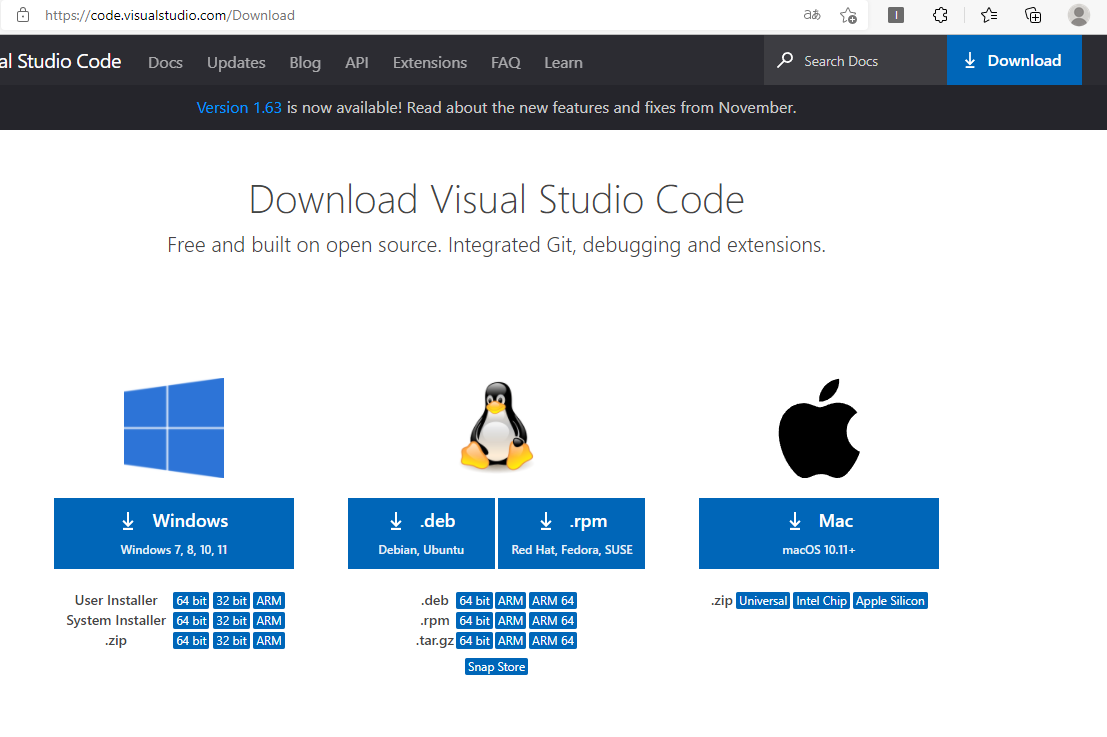Click the '.tar.gz' row label
The image size is (1107, 737).
click(x=435, y=640)
